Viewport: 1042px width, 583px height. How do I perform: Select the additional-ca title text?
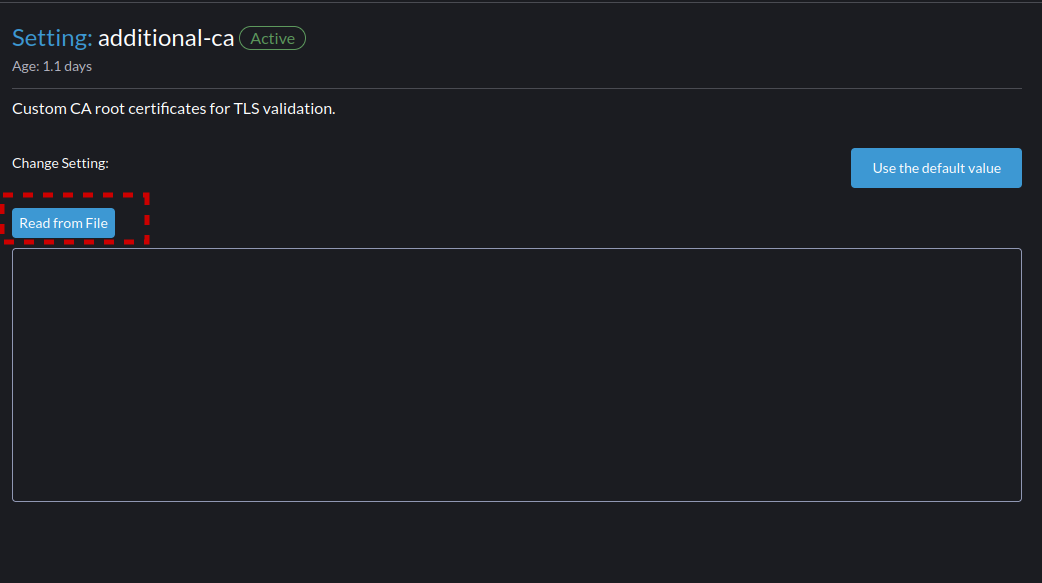pos(166,38)
